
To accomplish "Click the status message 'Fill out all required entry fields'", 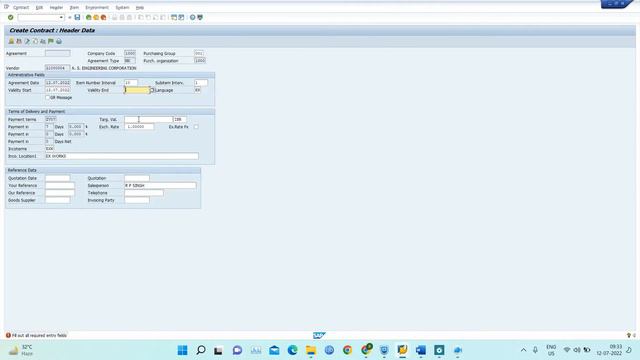I will (x=39, y=336).
